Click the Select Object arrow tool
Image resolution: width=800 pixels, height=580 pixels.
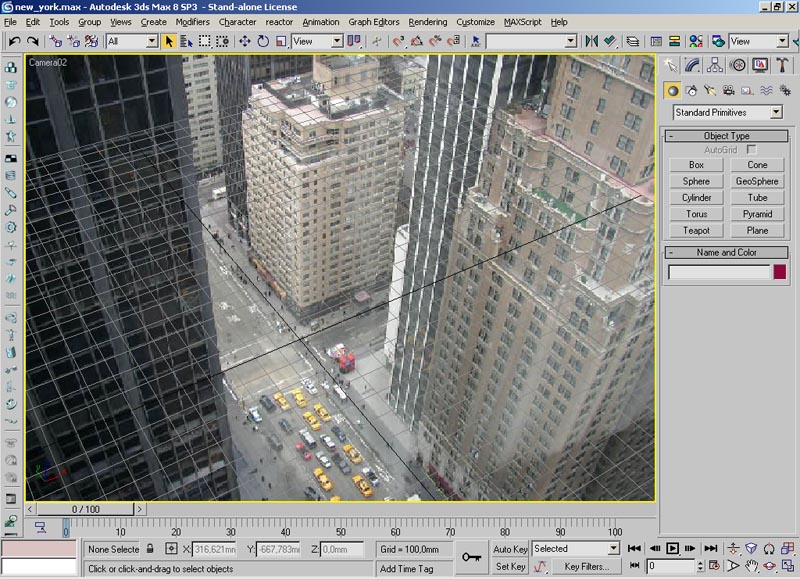pos(169,41)
